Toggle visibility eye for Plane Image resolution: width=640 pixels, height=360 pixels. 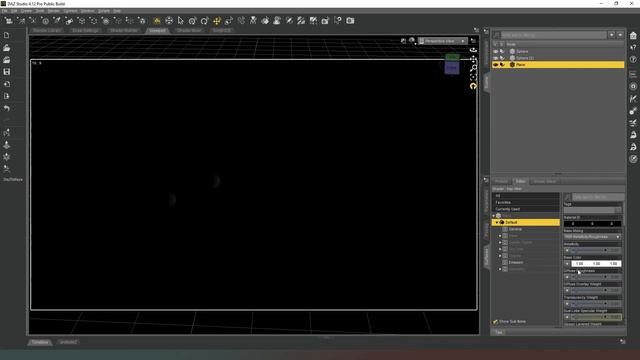pyautogui.click(x=496, y=64)
